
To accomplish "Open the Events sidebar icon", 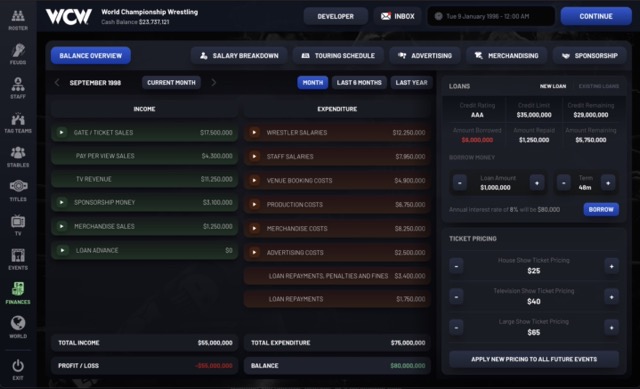I will (18, 256).
